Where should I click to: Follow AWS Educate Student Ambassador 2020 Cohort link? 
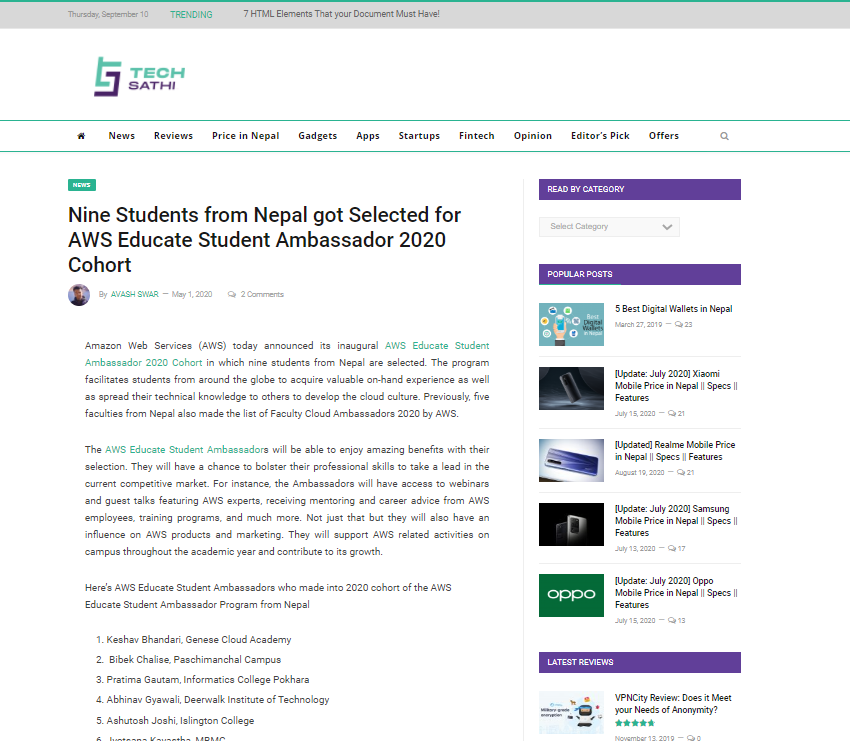click(x=287, y=354)
